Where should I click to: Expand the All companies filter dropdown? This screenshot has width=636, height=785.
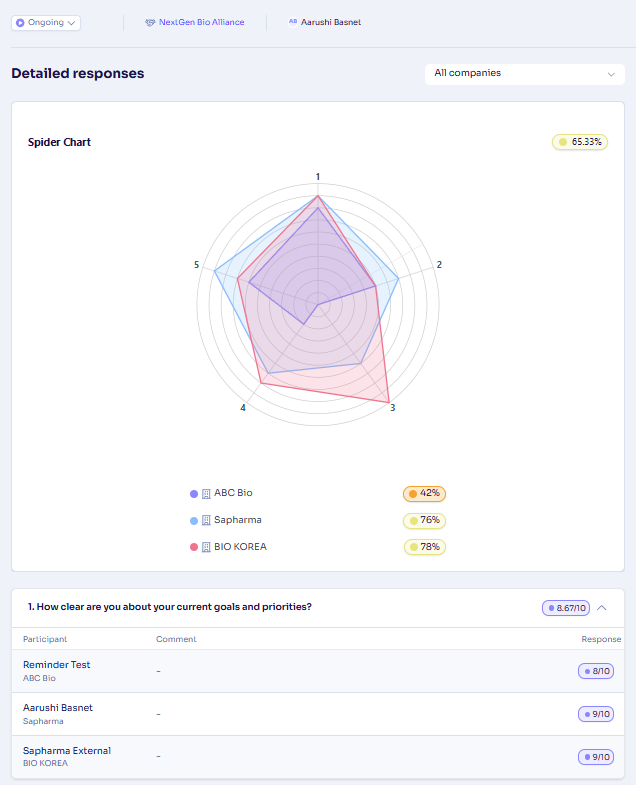tap(524, 74)
